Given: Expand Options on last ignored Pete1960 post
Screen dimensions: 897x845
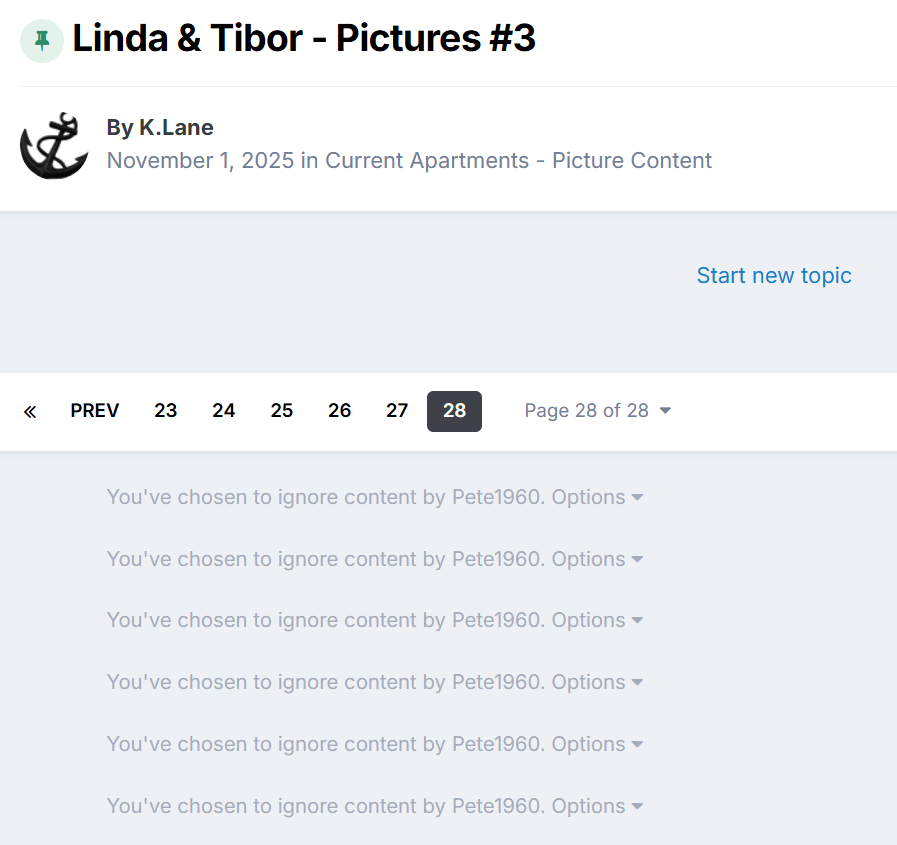Looking at the screenshot, I should tap(597, 806).
